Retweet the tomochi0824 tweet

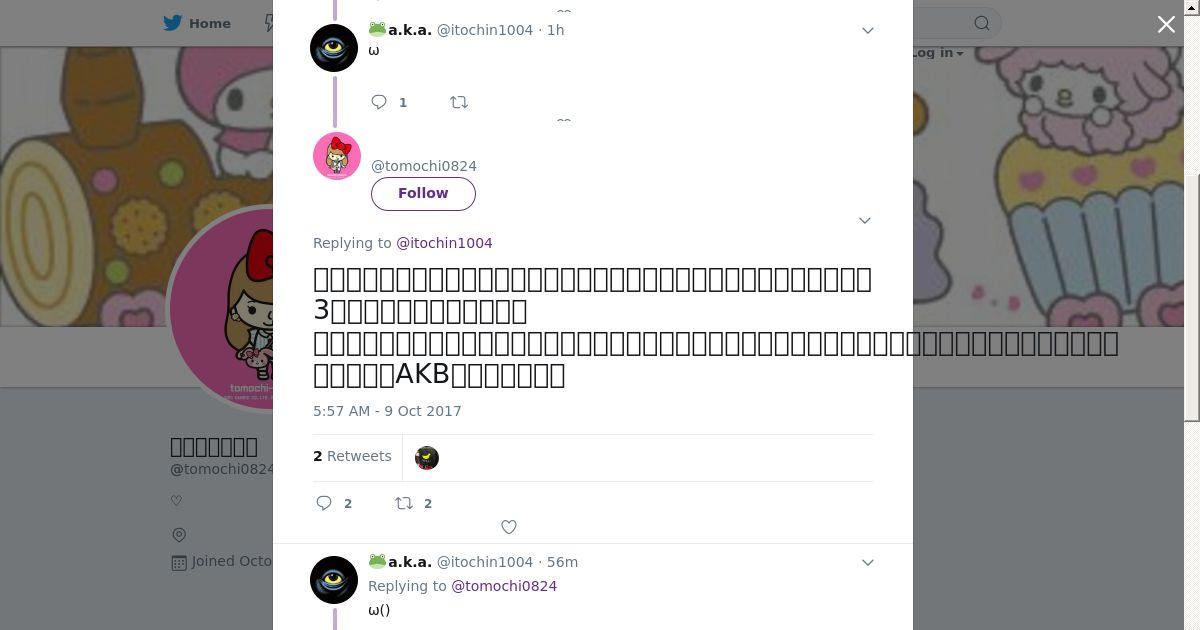pyautogui.click(x=404, y=503)
